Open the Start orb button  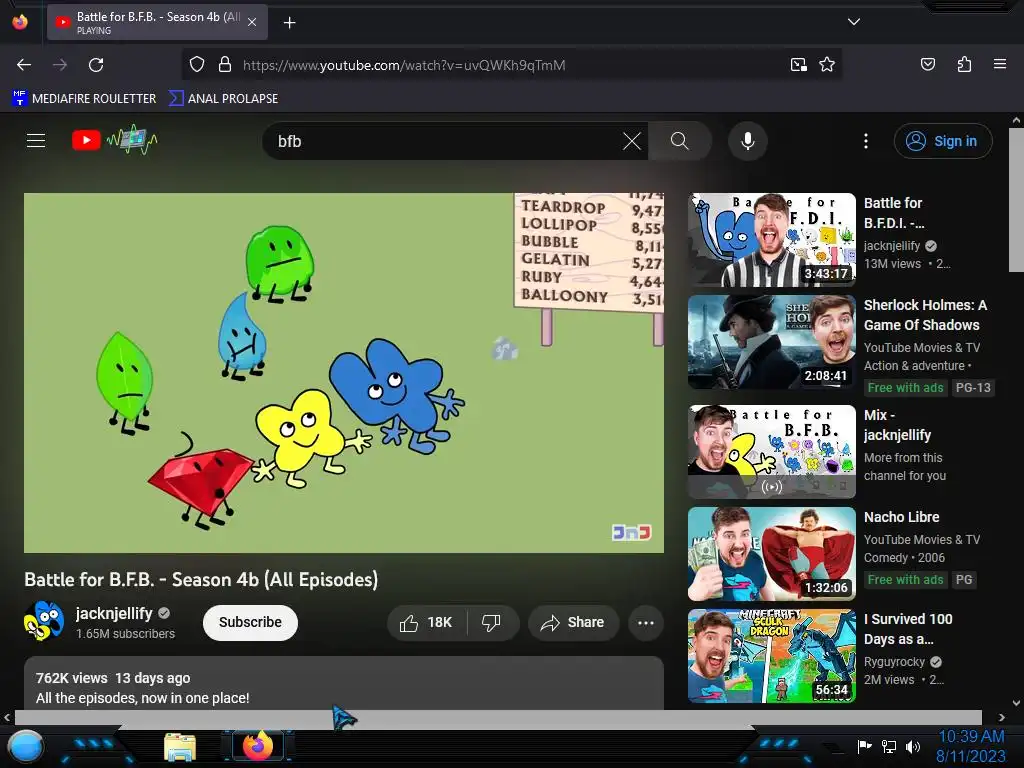[25, 747]
